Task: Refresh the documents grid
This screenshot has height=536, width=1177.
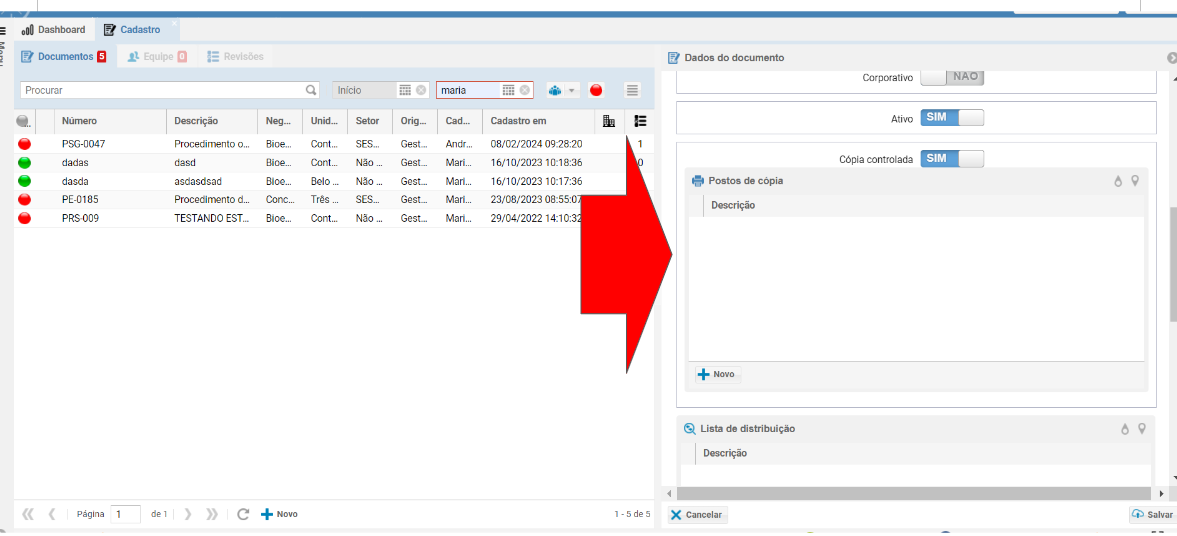Action: [x=242, y=514]
